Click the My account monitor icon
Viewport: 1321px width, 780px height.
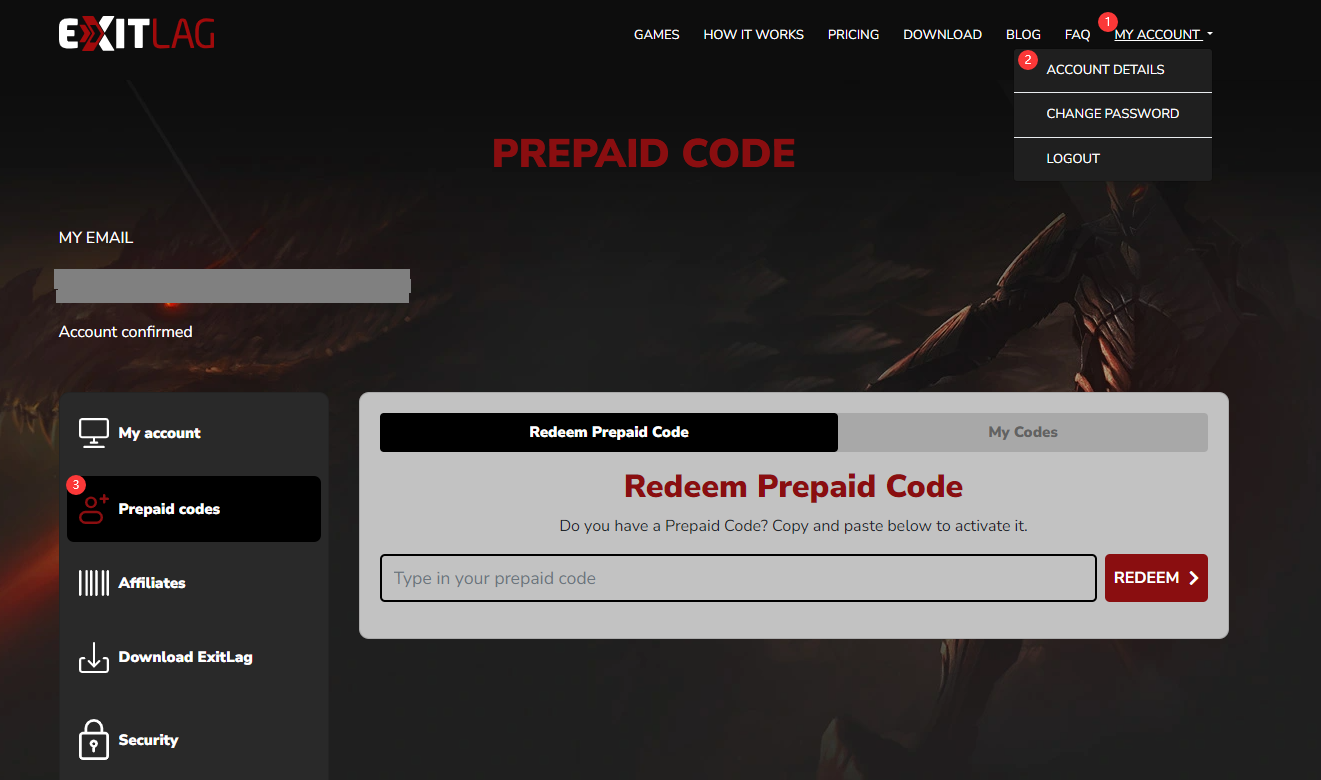click(x=94, y=433)
